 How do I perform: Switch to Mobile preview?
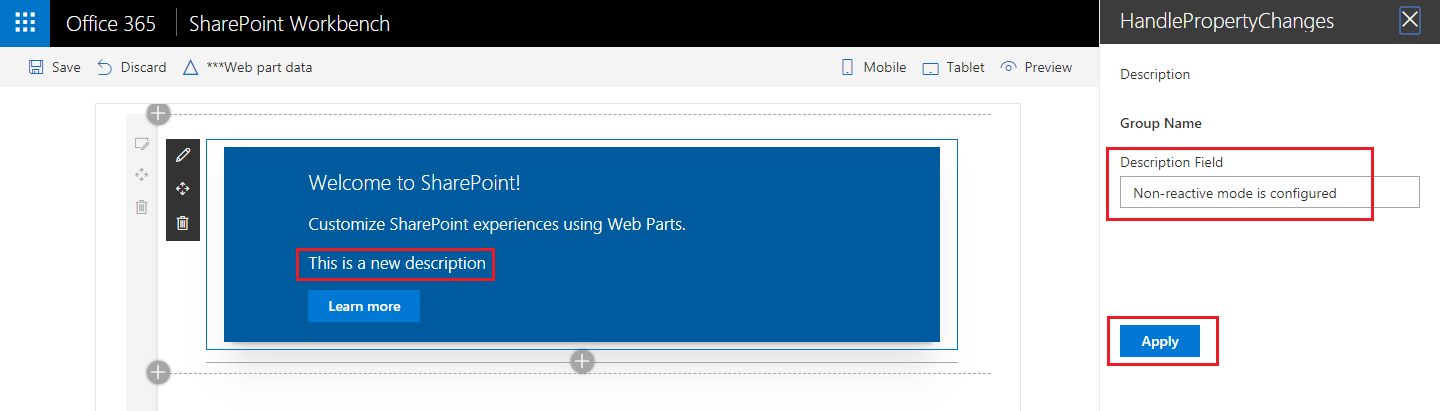point(848,67)
